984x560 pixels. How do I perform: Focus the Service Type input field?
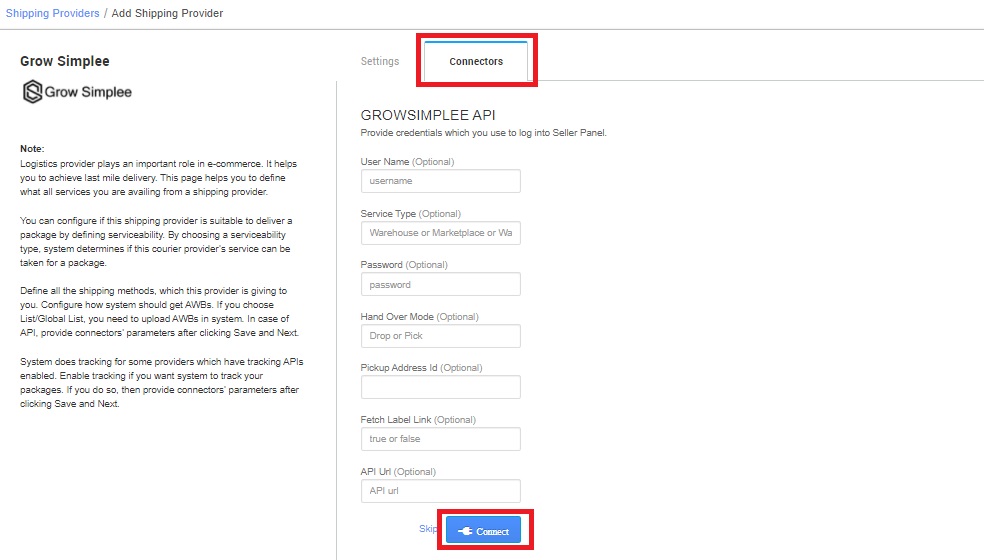click(441, 233)
